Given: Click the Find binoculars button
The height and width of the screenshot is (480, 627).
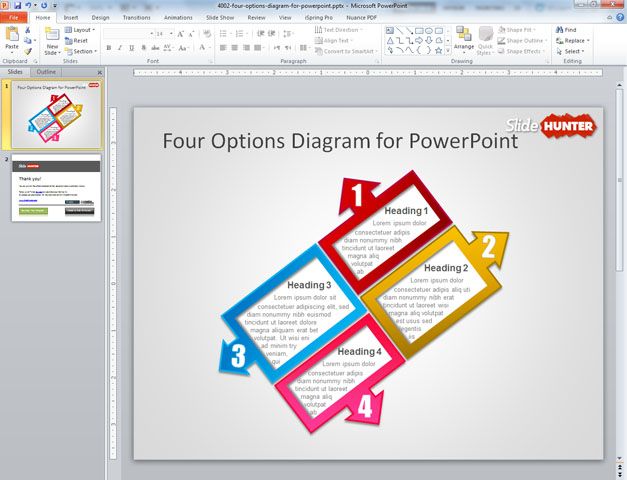Looking at the screenshot, I should (x=565, y=30).
